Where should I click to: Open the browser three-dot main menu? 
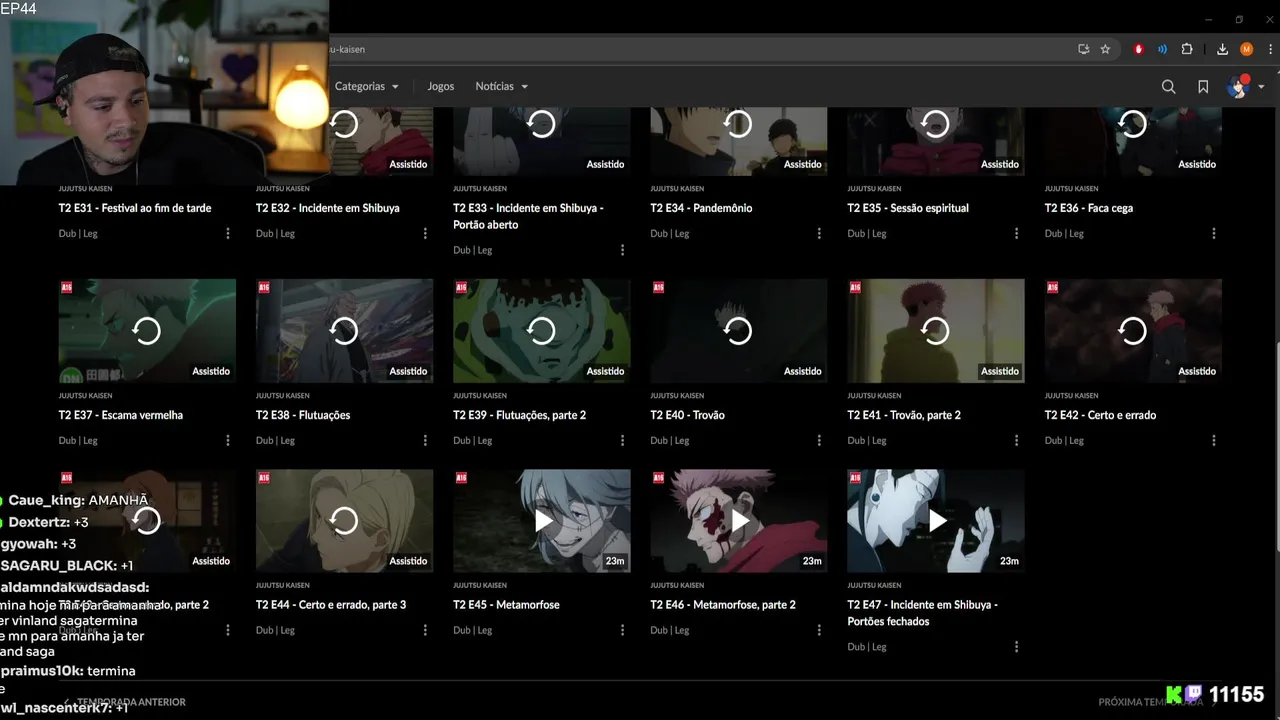(x=1268, y=49)
